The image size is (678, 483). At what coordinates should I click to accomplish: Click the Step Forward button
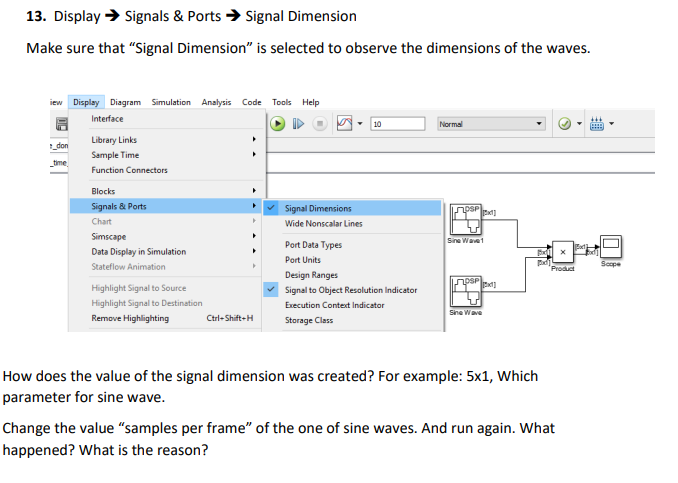(298, 124)
